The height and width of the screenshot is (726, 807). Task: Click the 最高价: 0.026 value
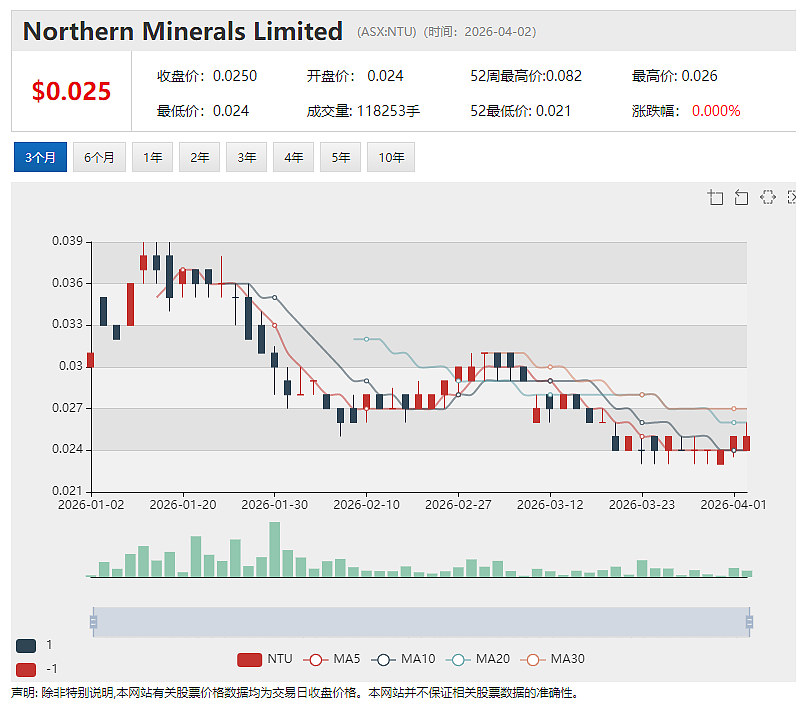(674, 76)
